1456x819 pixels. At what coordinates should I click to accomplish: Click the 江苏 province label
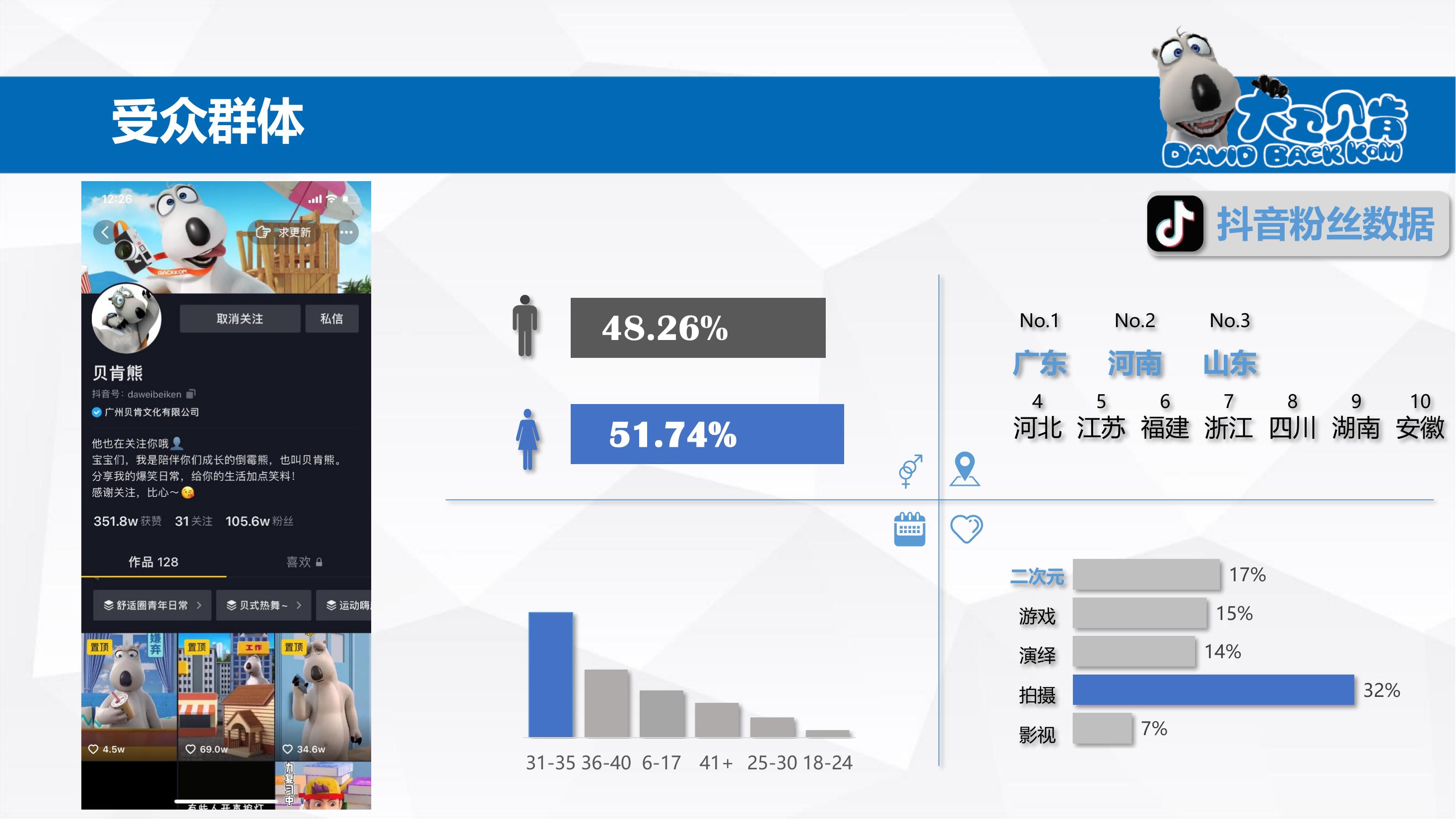(x=1101, y=428)
